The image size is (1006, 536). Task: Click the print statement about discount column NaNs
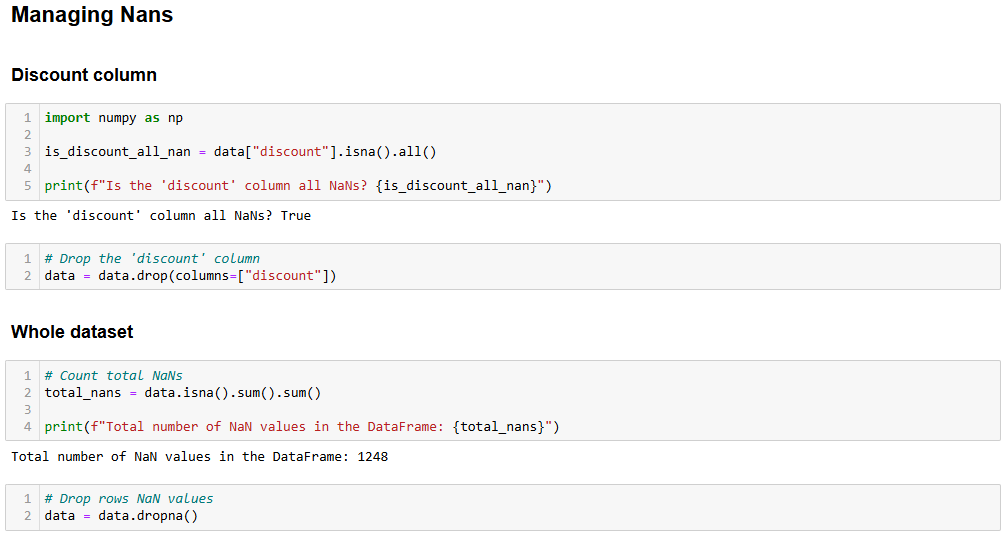[x=298, y=186]
